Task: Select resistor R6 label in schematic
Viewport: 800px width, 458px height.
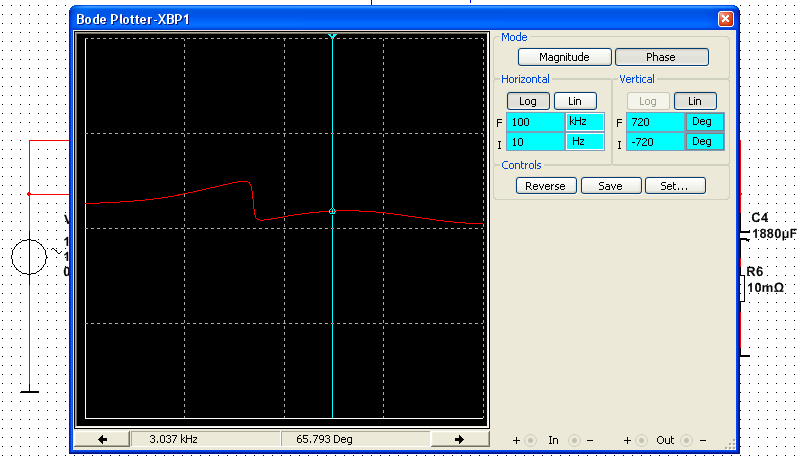Action: pyautogui.click(x=755, y=271)
